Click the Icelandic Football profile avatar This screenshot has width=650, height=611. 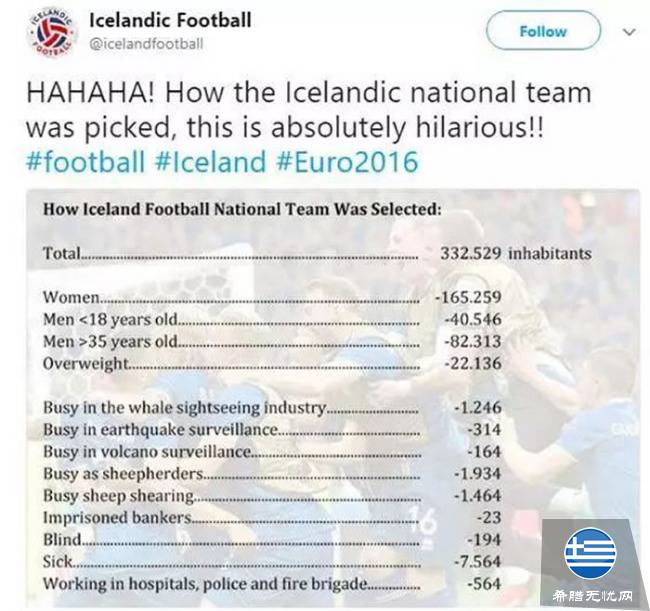pos(48,32)
